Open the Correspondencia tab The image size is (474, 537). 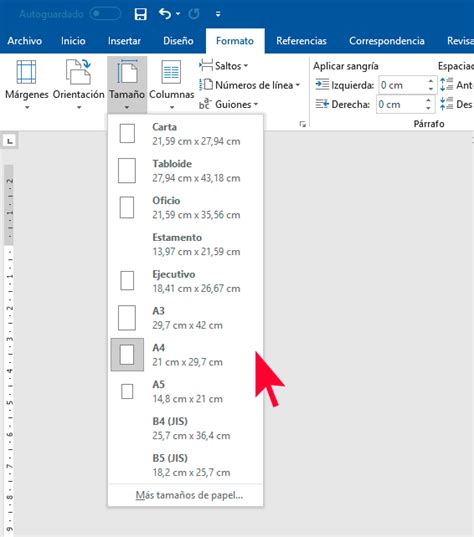387,41
